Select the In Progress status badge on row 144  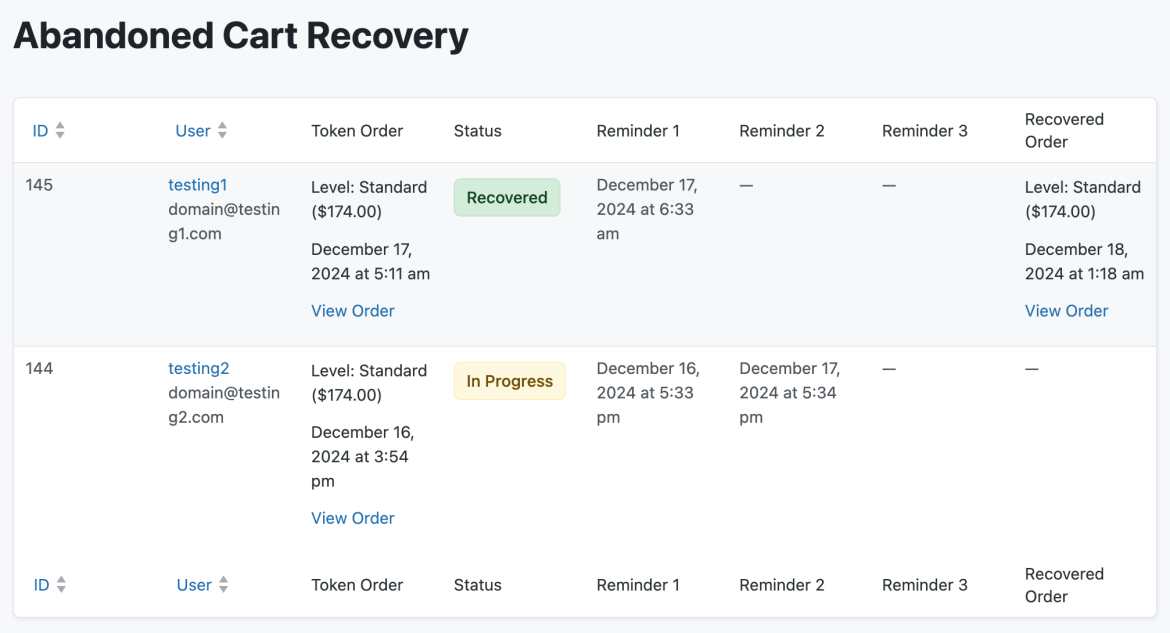(x=509, y=381)
